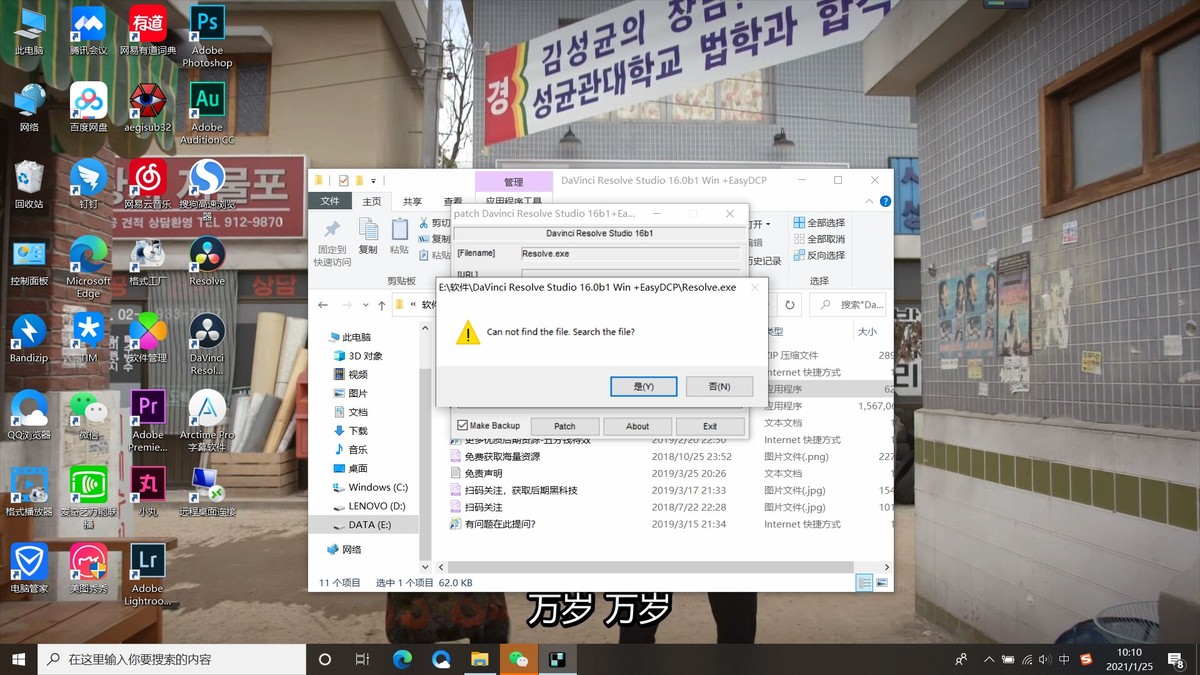This screenshot has width=1200, height=675.
Task: Switch to the 共享 ribbon tab
Action: (413, 201)
